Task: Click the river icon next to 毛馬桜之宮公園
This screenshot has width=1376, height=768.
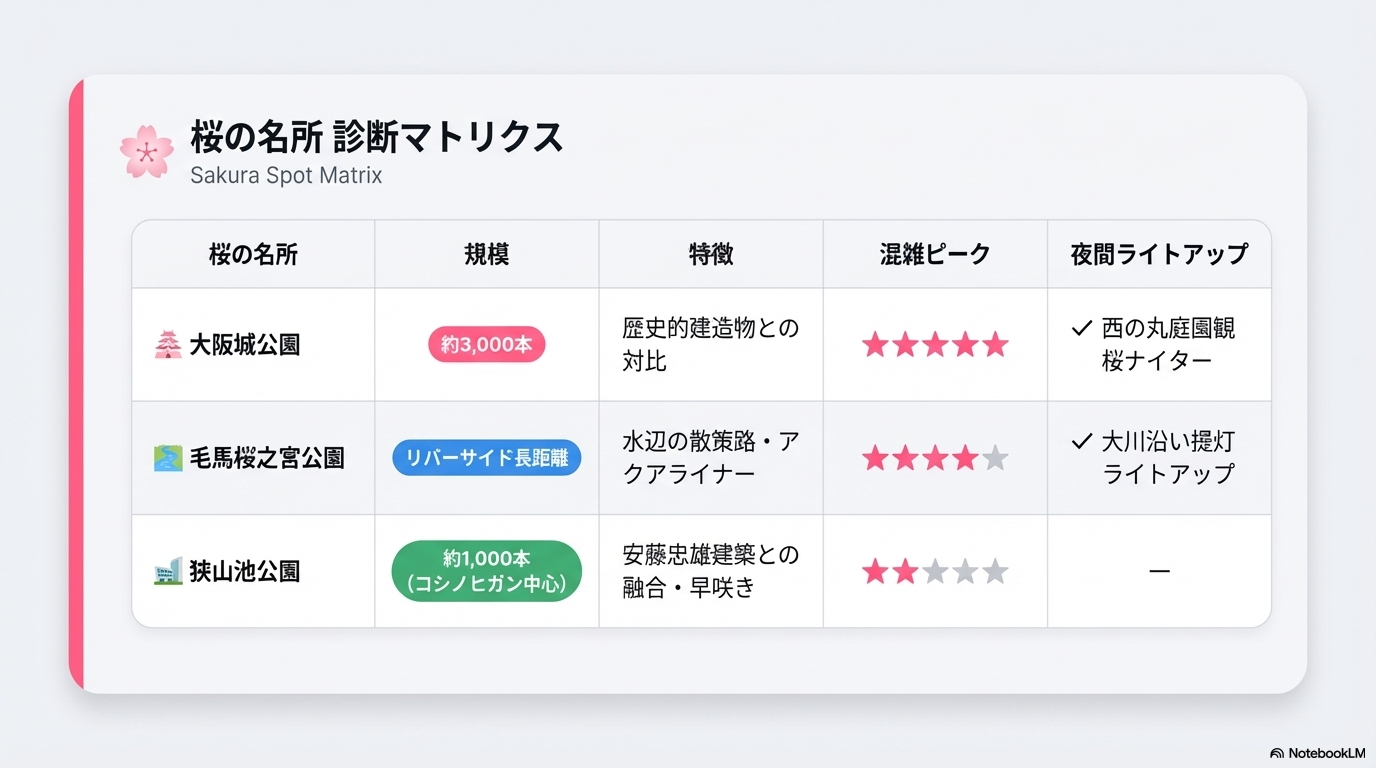Action: coord(167,458)
